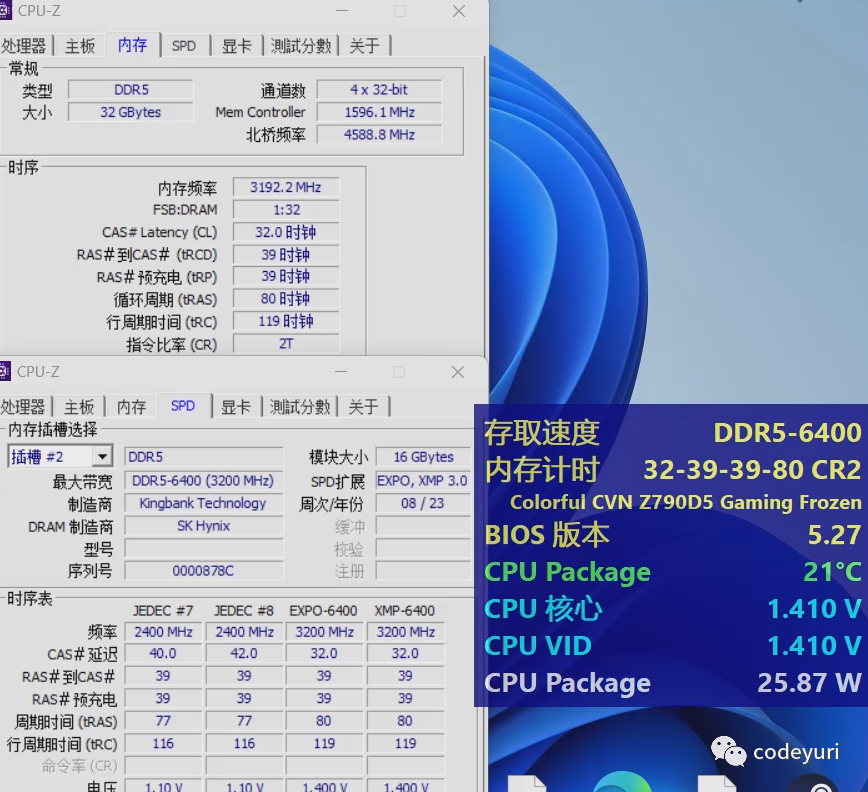
Task: Click JEDEC #7 column header in 时序表
Action: [163, 610]
